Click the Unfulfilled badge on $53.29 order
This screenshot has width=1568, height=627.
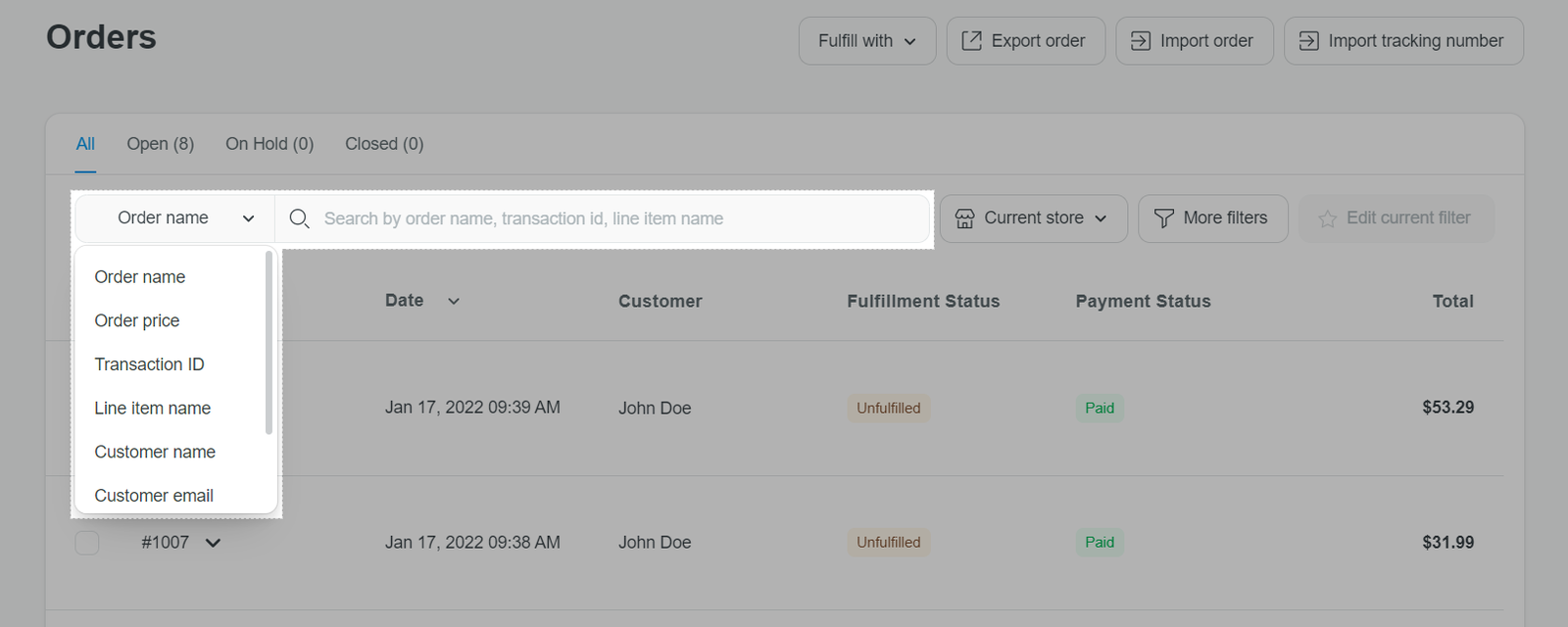tap(889, 409)
